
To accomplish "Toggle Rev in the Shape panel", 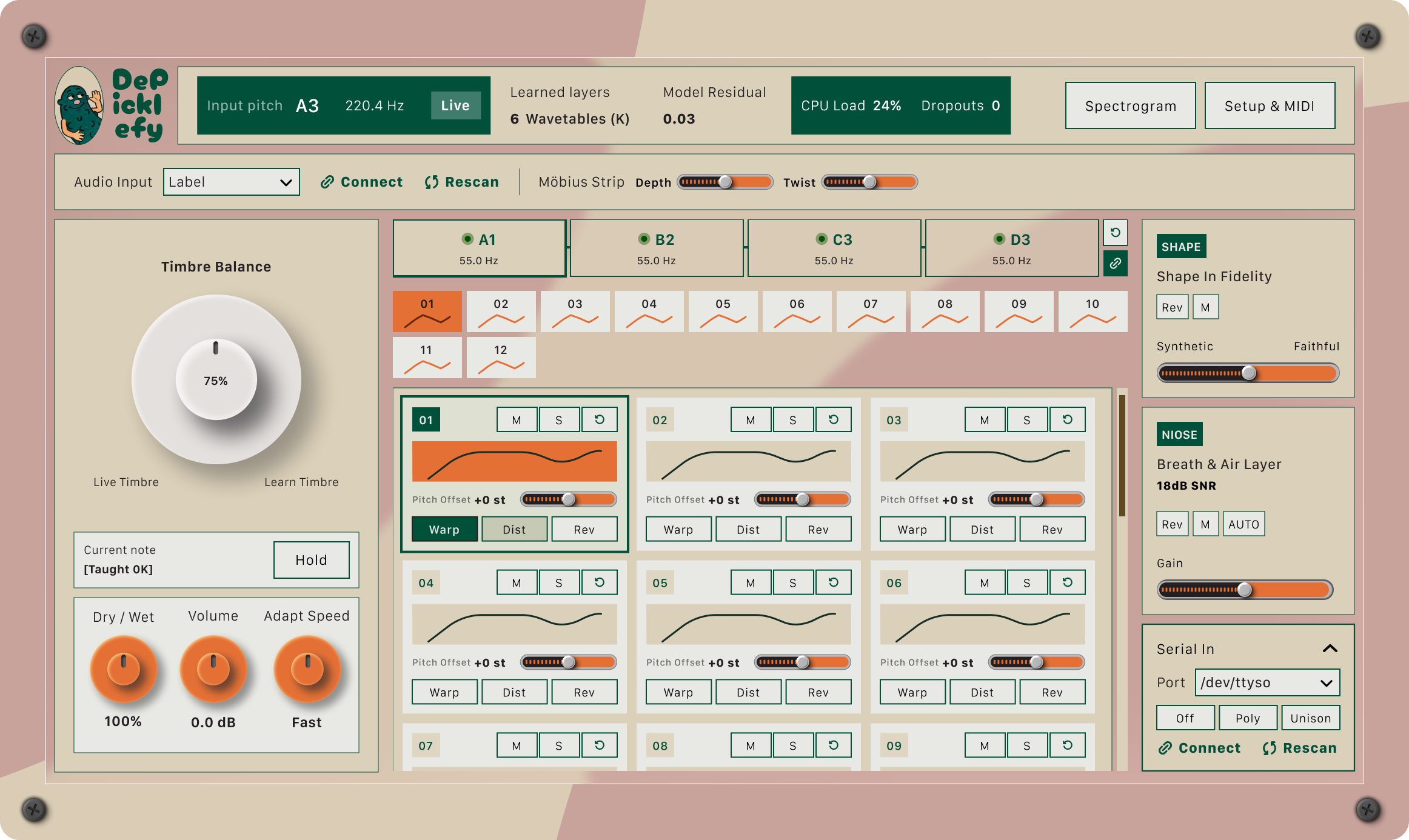I will (1172, 307).
